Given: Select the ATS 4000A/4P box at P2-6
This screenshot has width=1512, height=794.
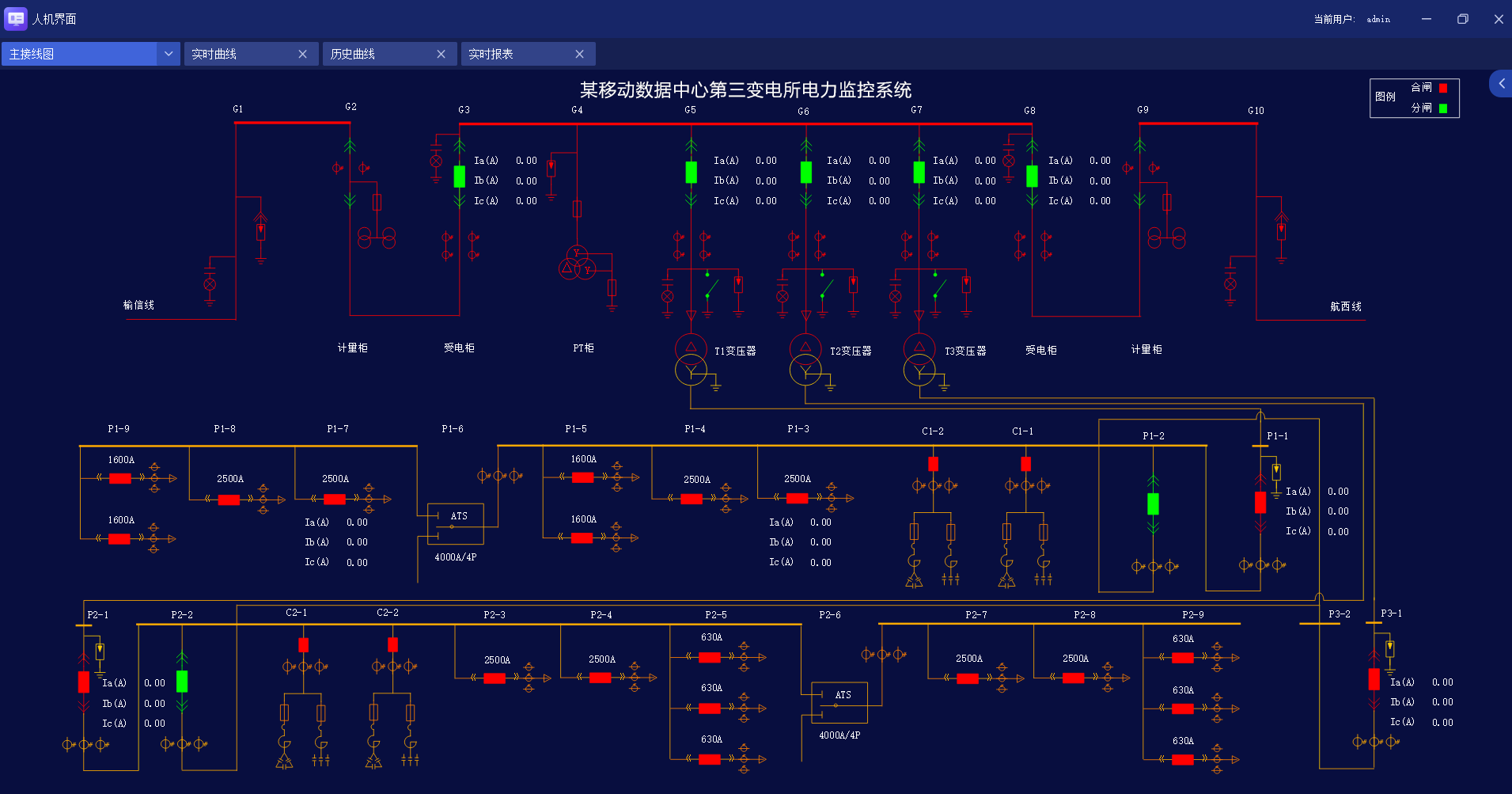Looking at the screenshot, I should coord(839,702).
